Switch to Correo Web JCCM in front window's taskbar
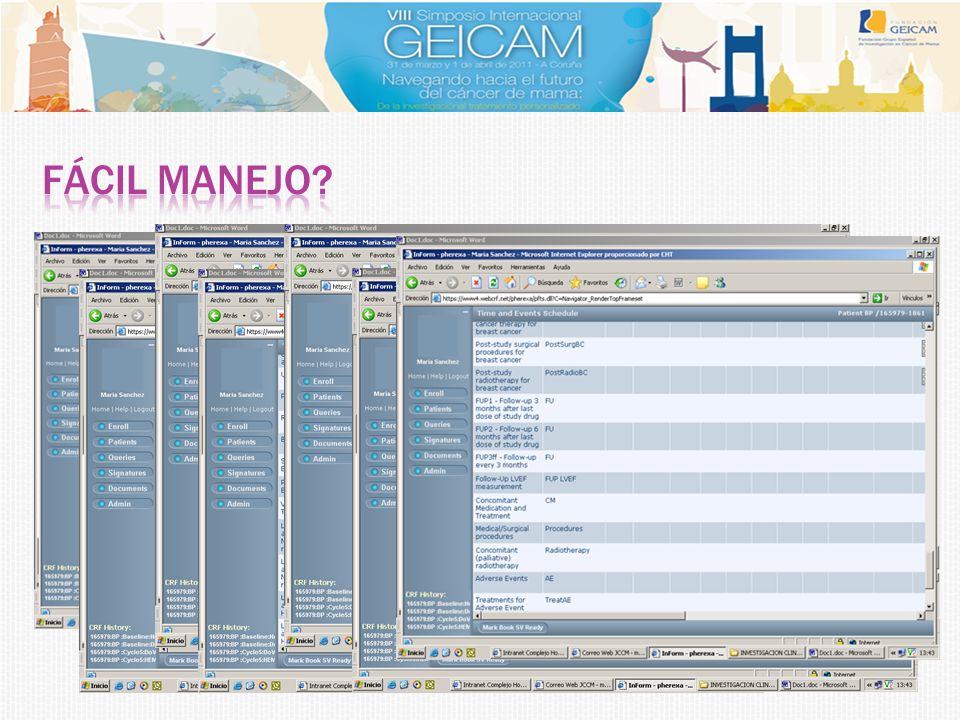960x720 pixels. pyautogui.click(x=608, y=653)
